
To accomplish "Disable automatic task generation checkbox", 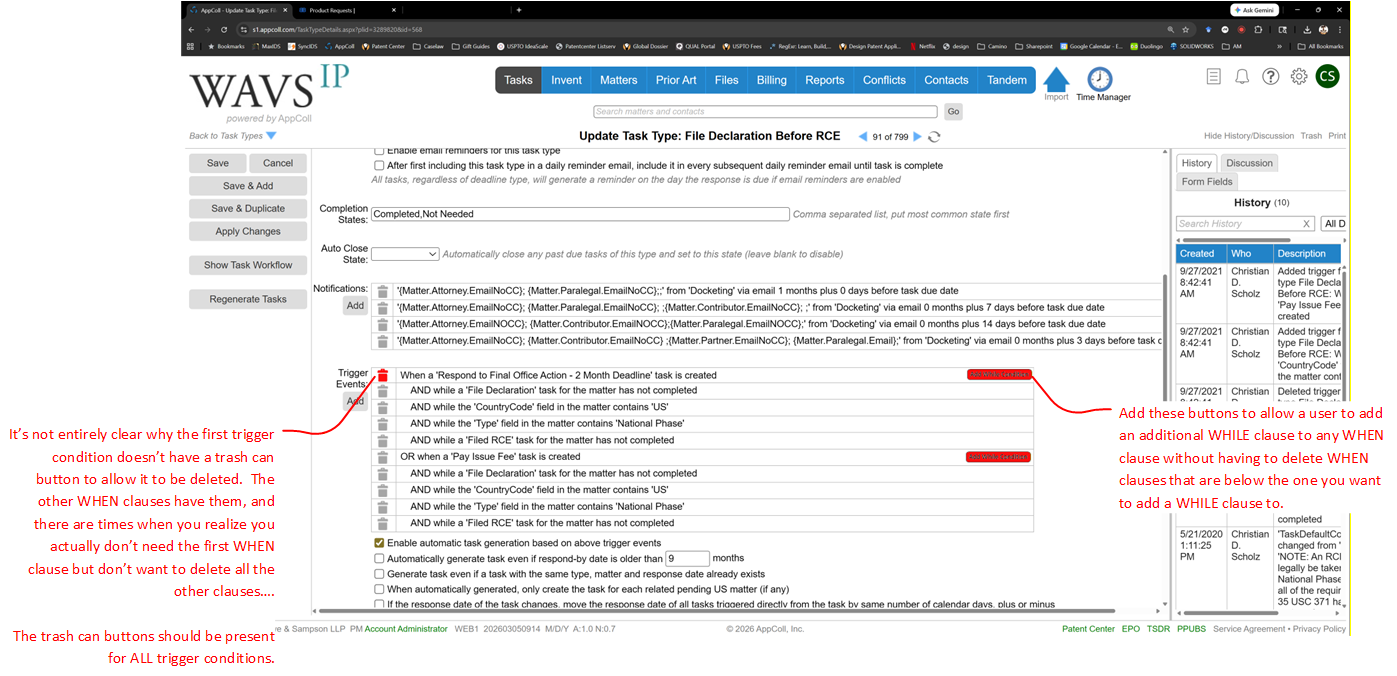I will tap(379, 542).
